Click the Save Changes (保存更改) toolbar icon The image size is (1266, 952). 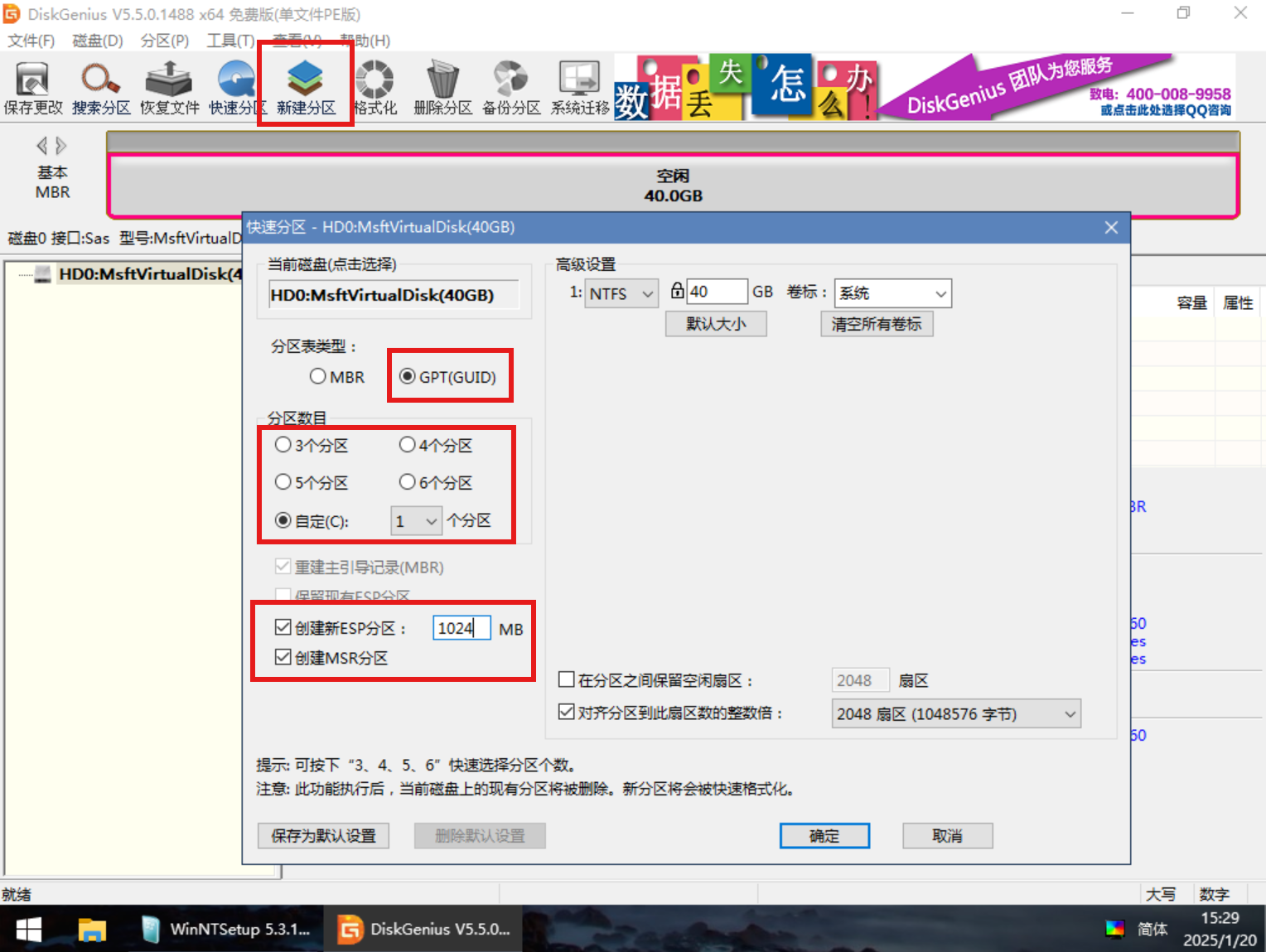tap(33, 88)
